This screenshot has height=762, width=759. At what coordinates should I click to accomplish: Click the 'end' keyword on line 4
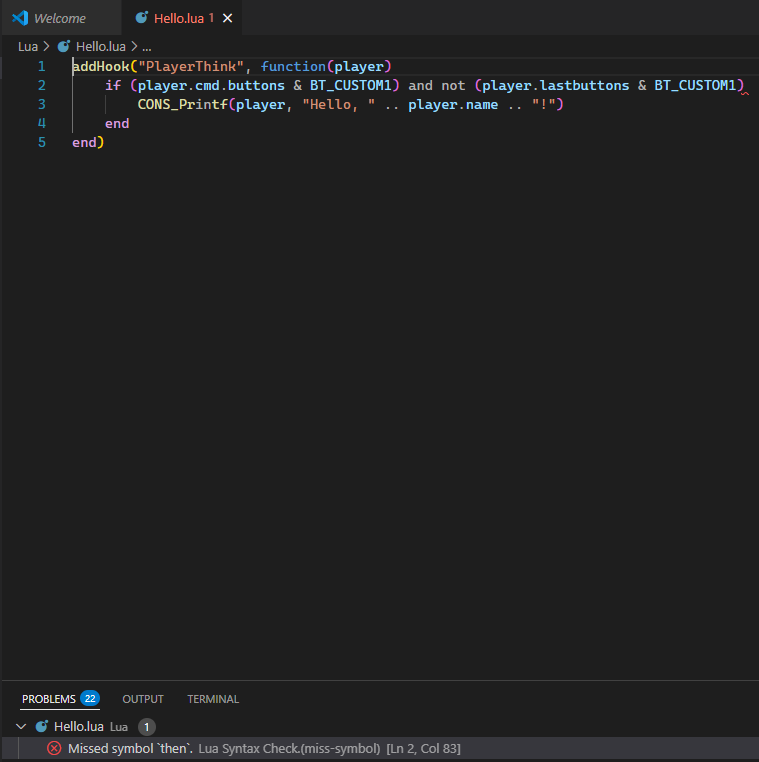coord(117,123)
